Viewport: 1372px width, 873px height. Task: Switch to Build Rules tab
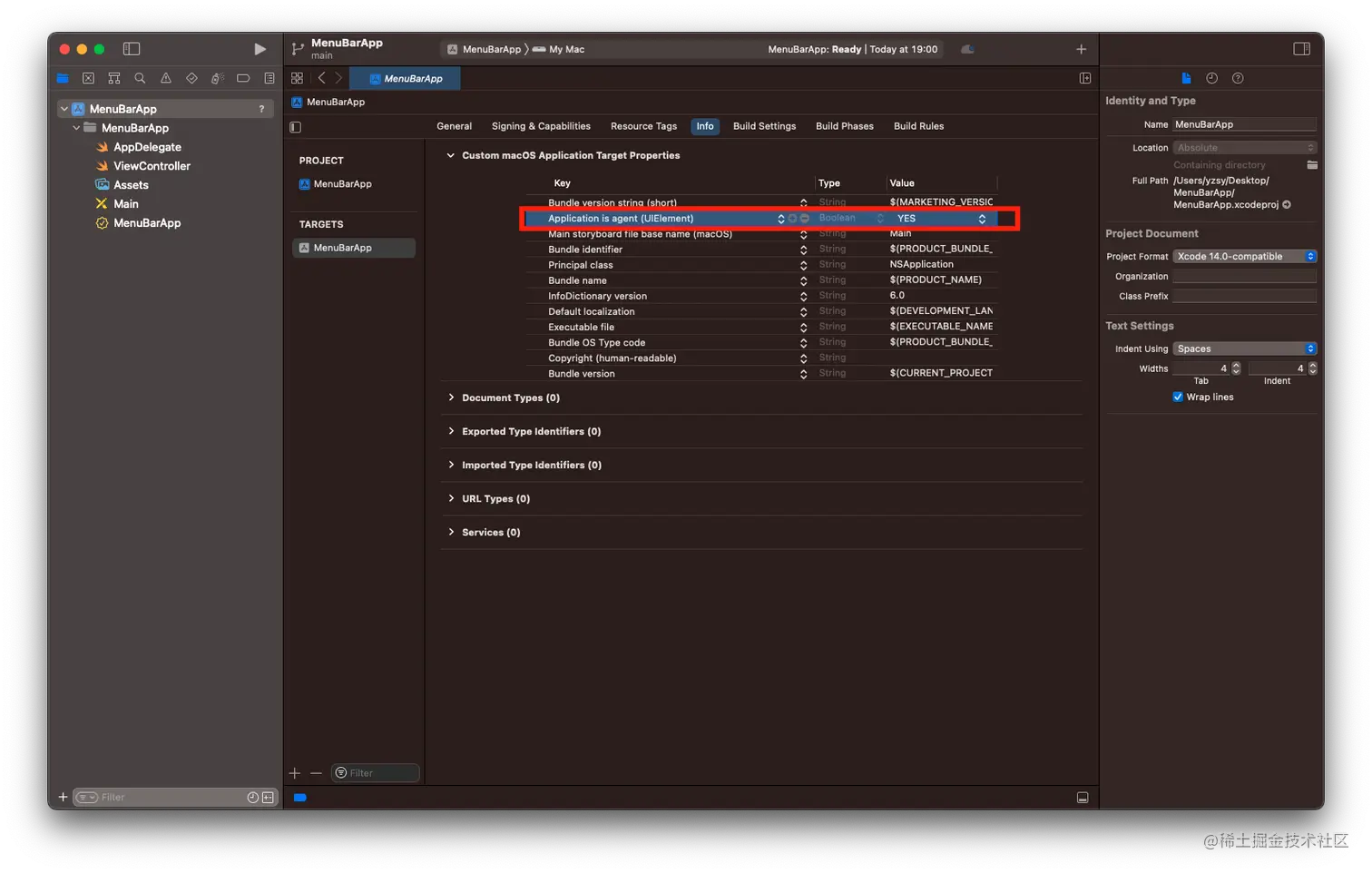point(918,126)
